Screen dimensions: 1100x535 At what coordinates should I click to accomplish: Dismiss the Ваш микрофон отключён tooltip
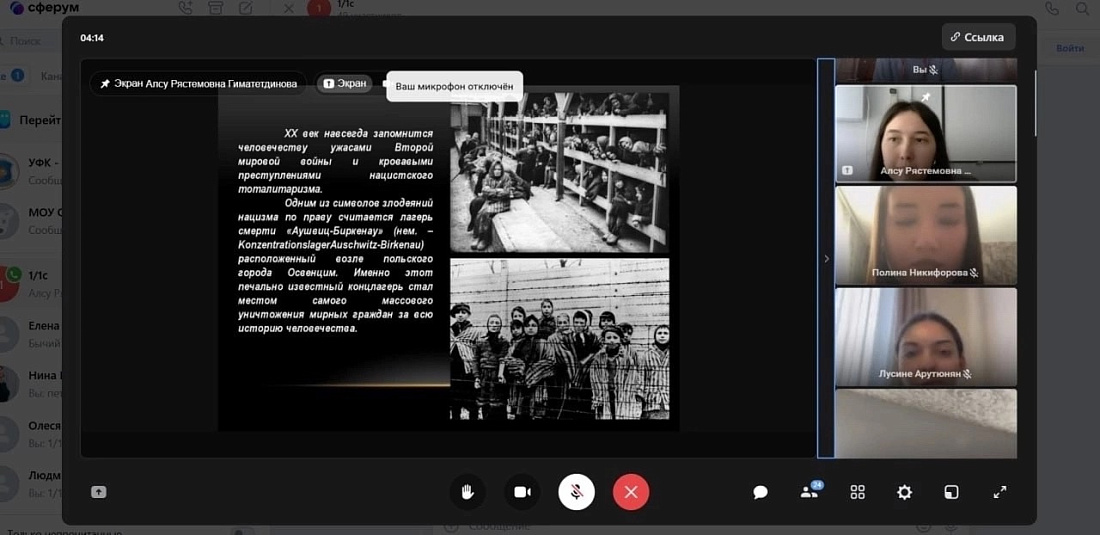(455, 86)
